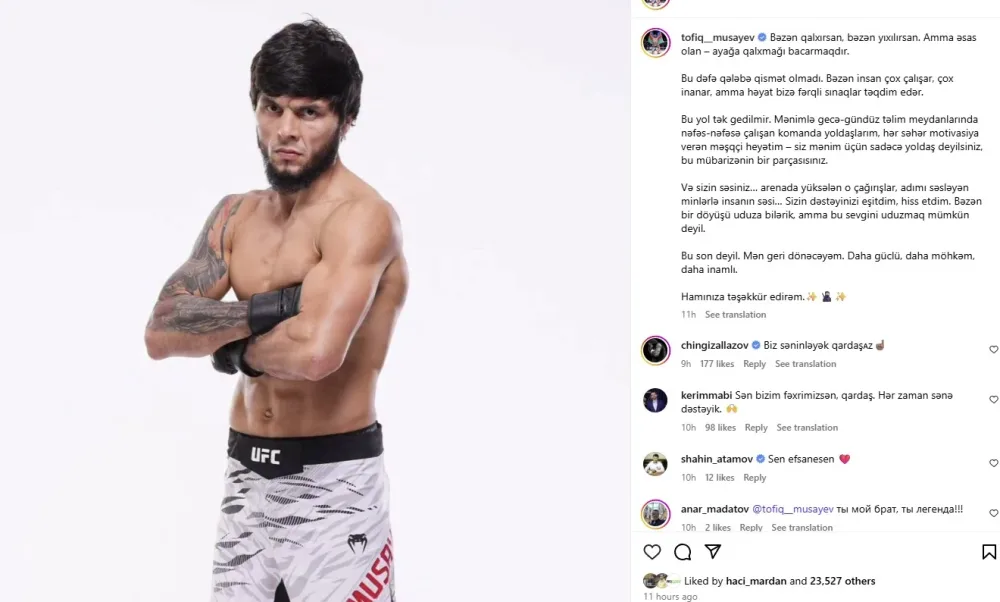Screen dimensions: 1000x602
Task: Open chingizallazov's profile picture
Action: pos(655,351)
